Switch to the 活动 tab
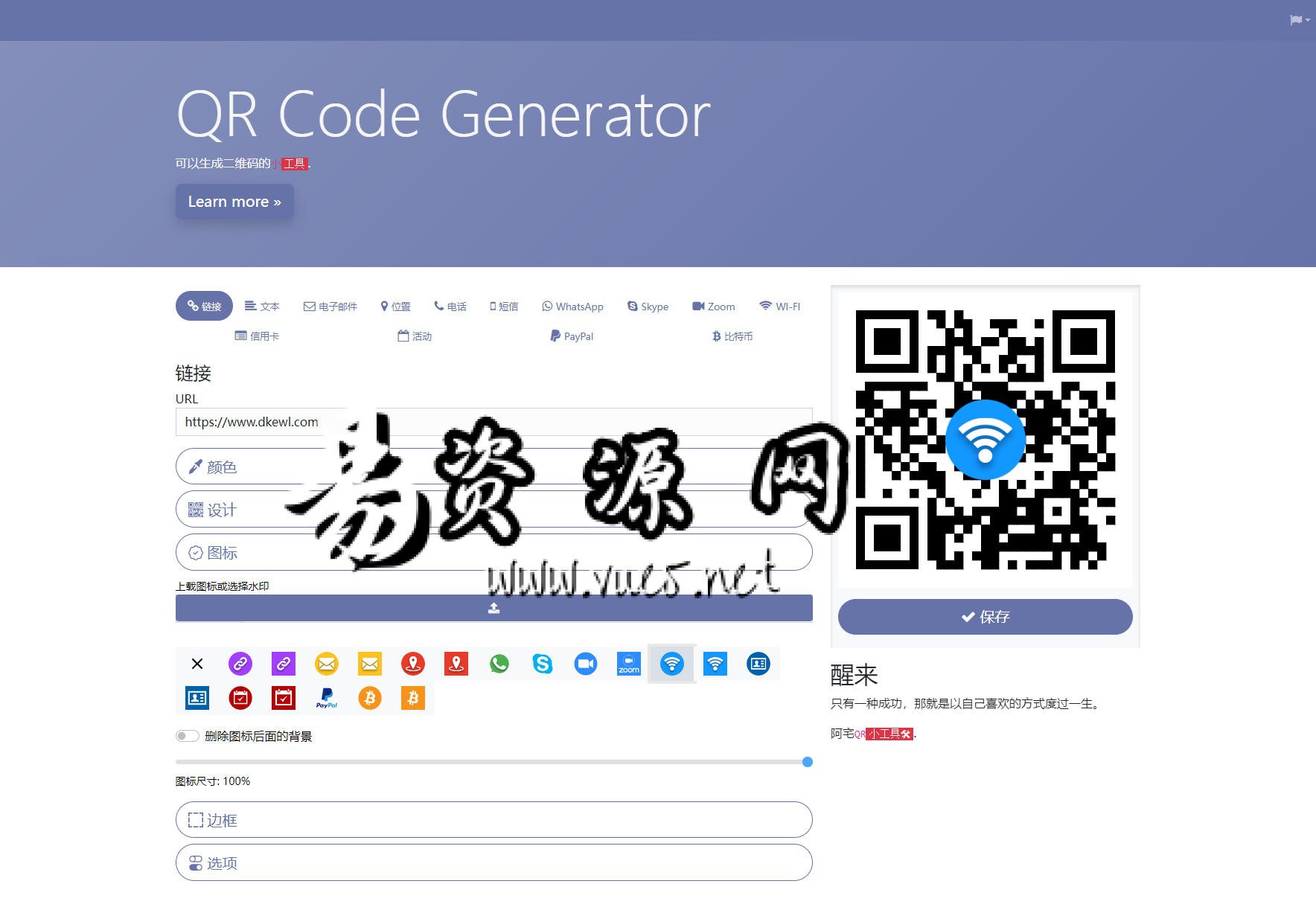The height and width of the screenshot is (910, 1316). tap(415, 336)
